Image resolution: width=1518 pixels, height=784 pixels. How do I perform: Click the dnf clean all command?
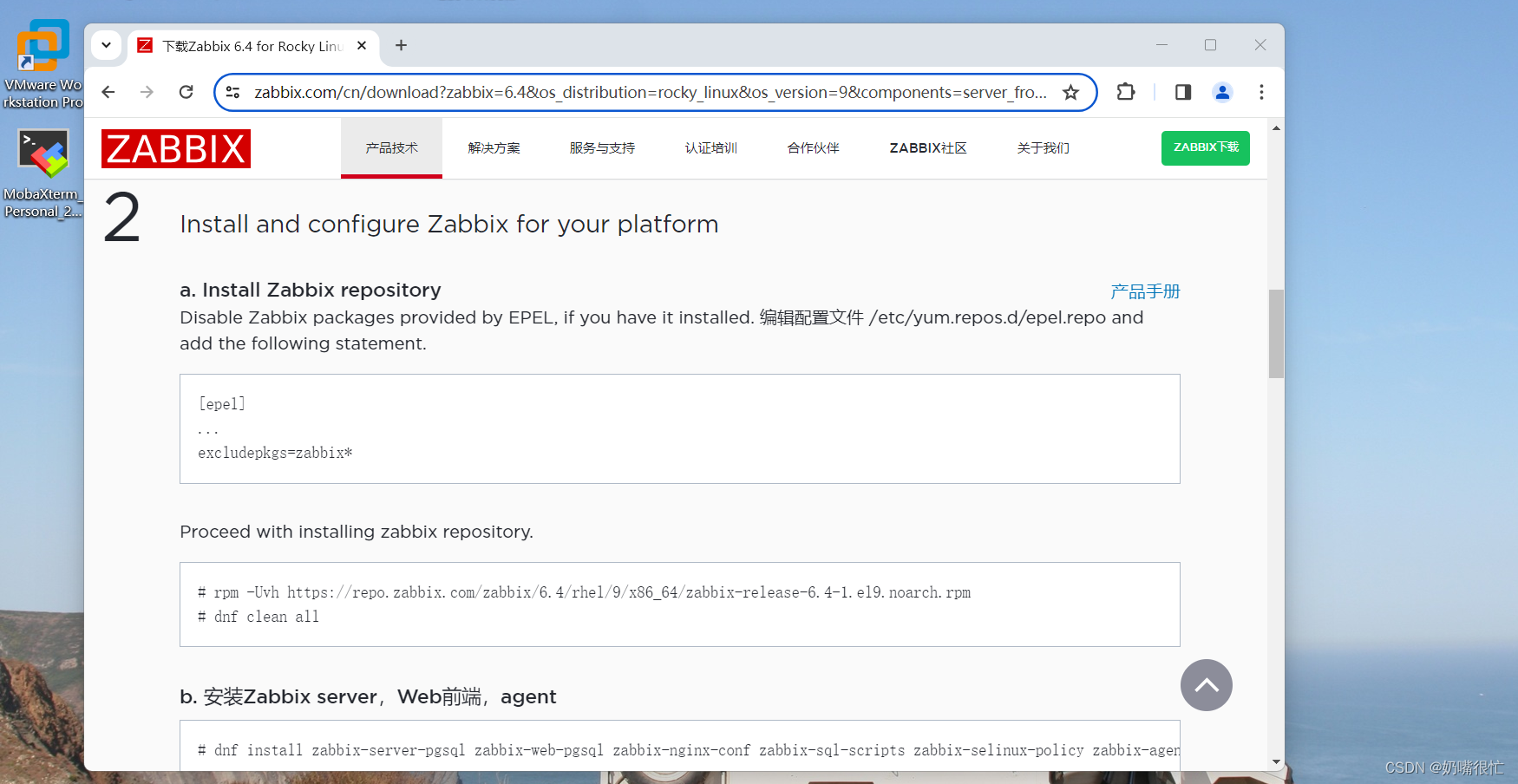258,617
